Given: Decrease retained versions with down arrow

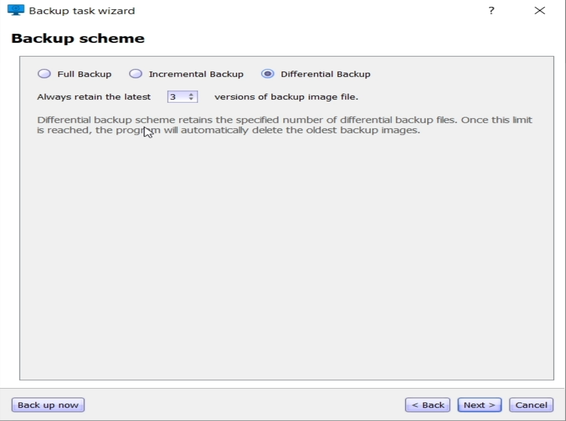Looking at the screenshot, I should [191, 99].
